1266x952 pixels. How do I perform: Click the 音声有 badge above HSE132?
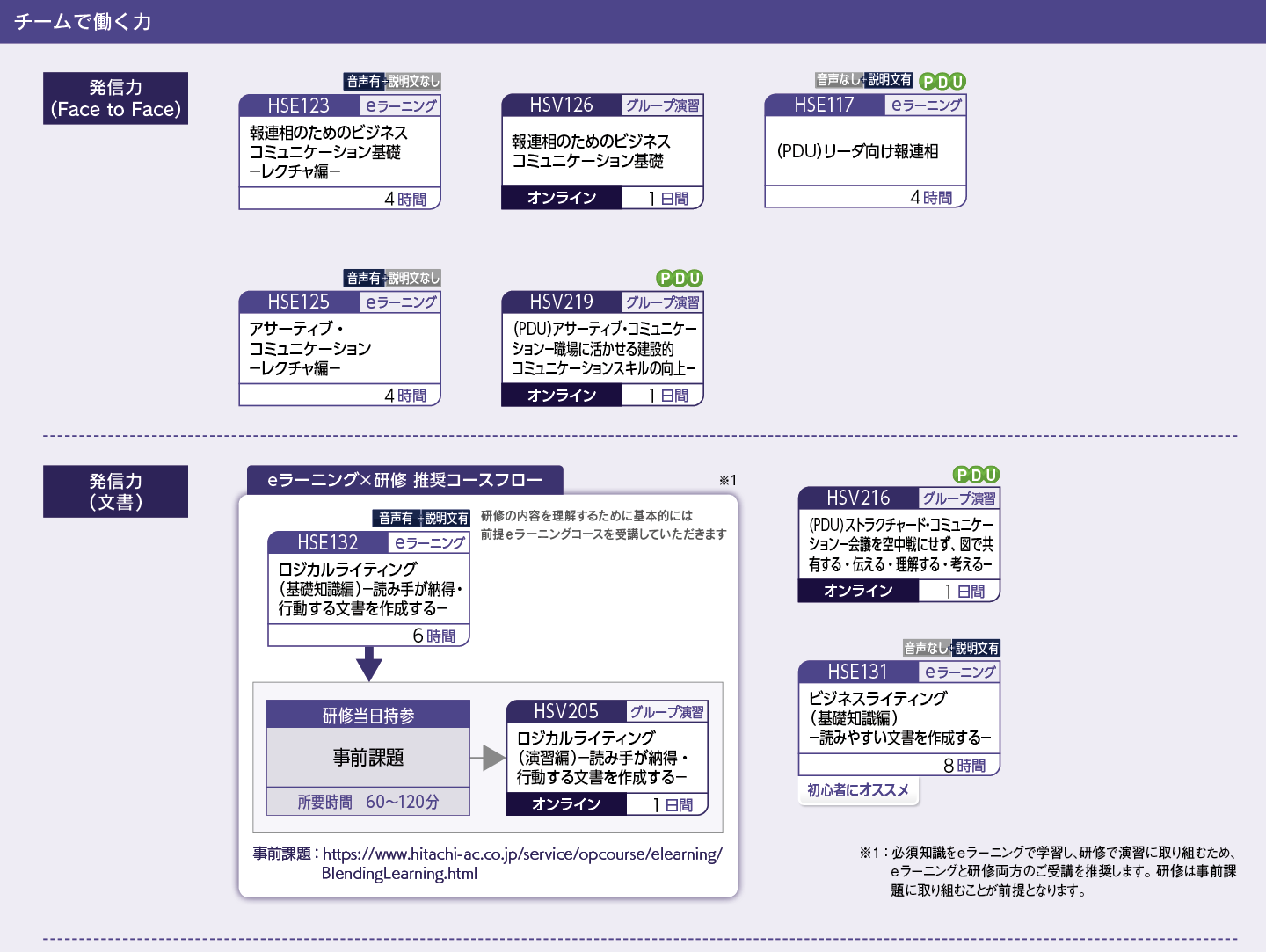tap(396, 519)
